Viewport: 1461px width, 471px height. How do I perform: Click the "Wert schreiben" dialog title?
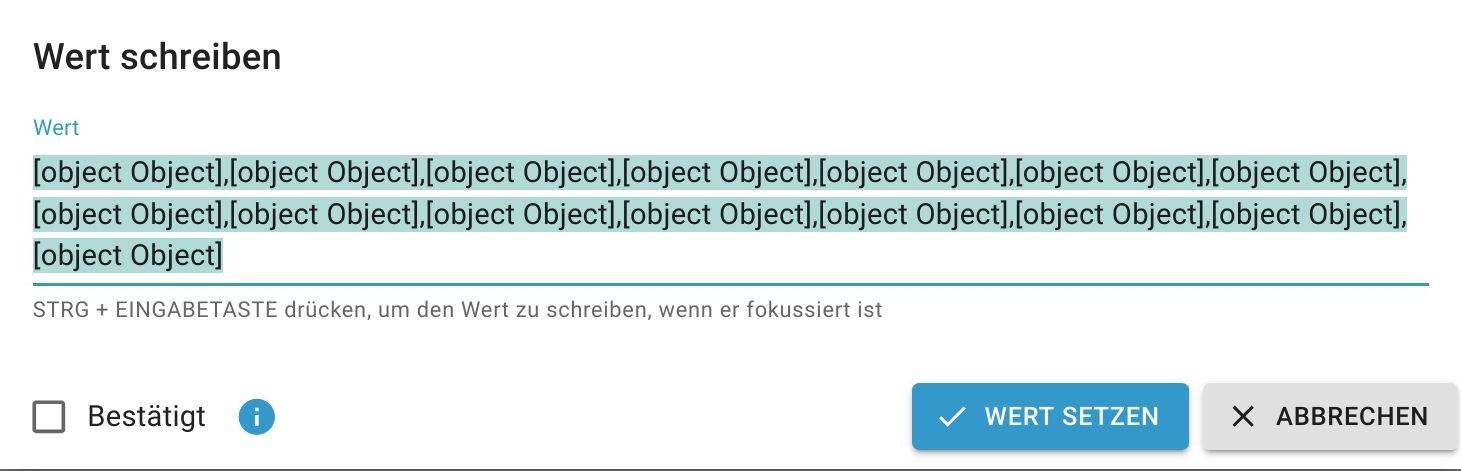tap(157, 57)
